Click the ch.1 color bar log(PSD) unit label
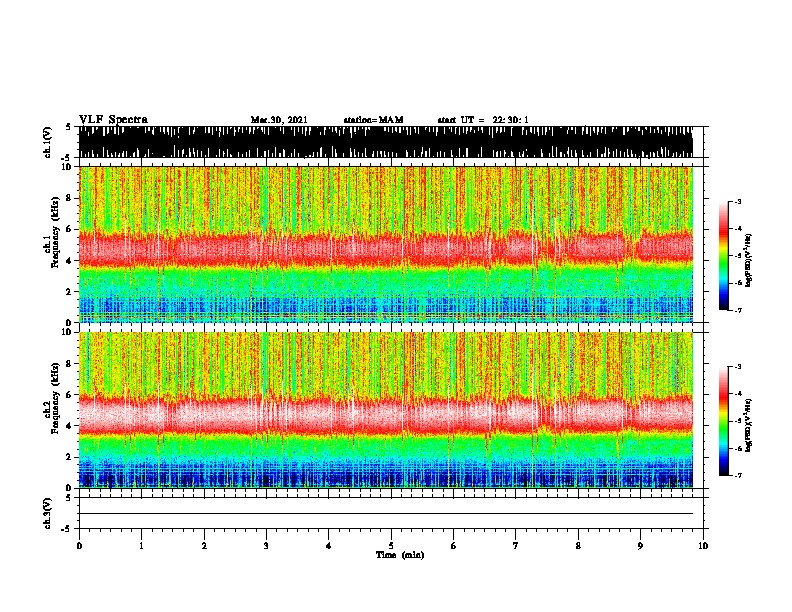 749,260
